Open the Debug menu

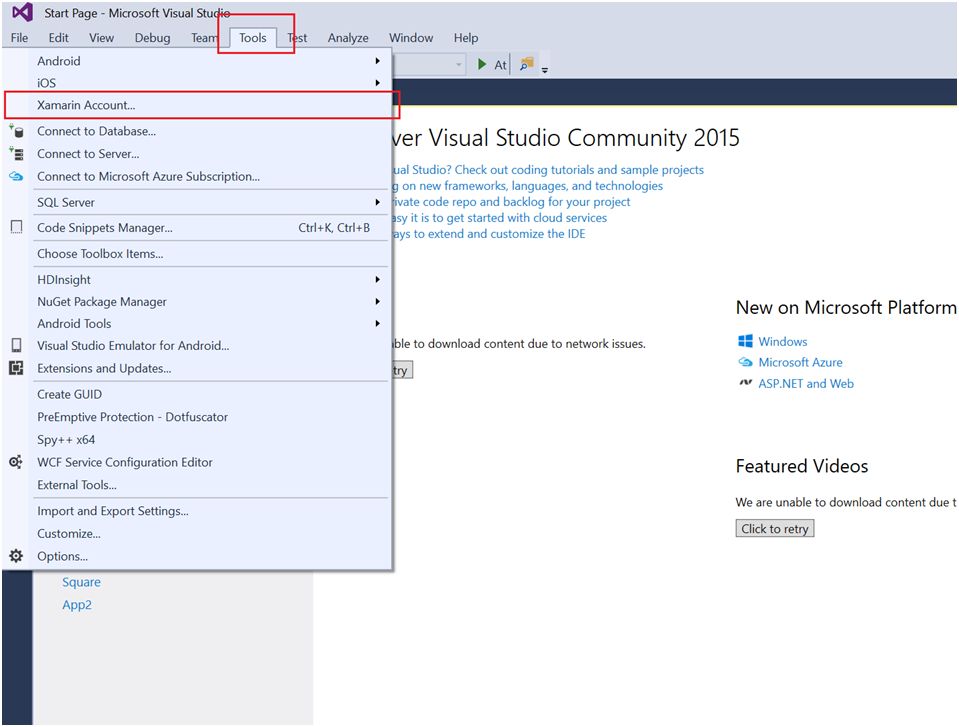152,37
